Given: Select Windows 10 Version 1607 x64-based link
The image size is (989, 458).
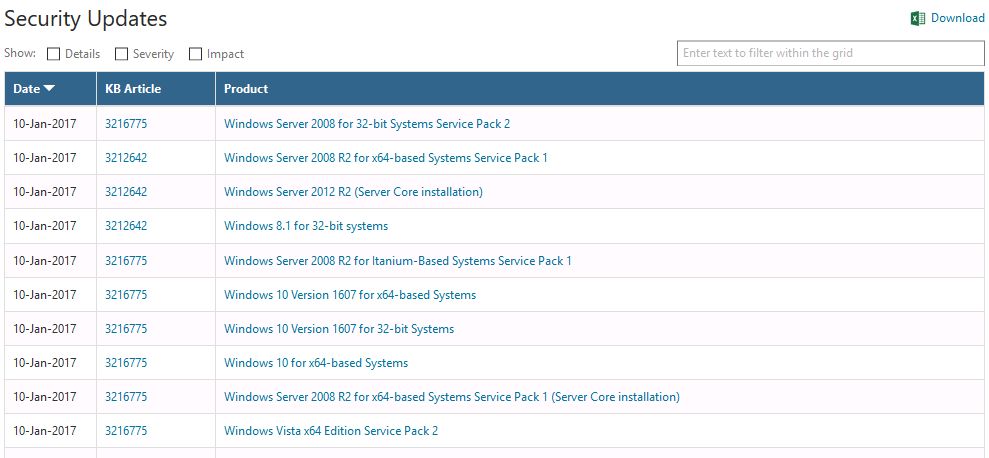Looking at the screenshot, I should point(350,295).
